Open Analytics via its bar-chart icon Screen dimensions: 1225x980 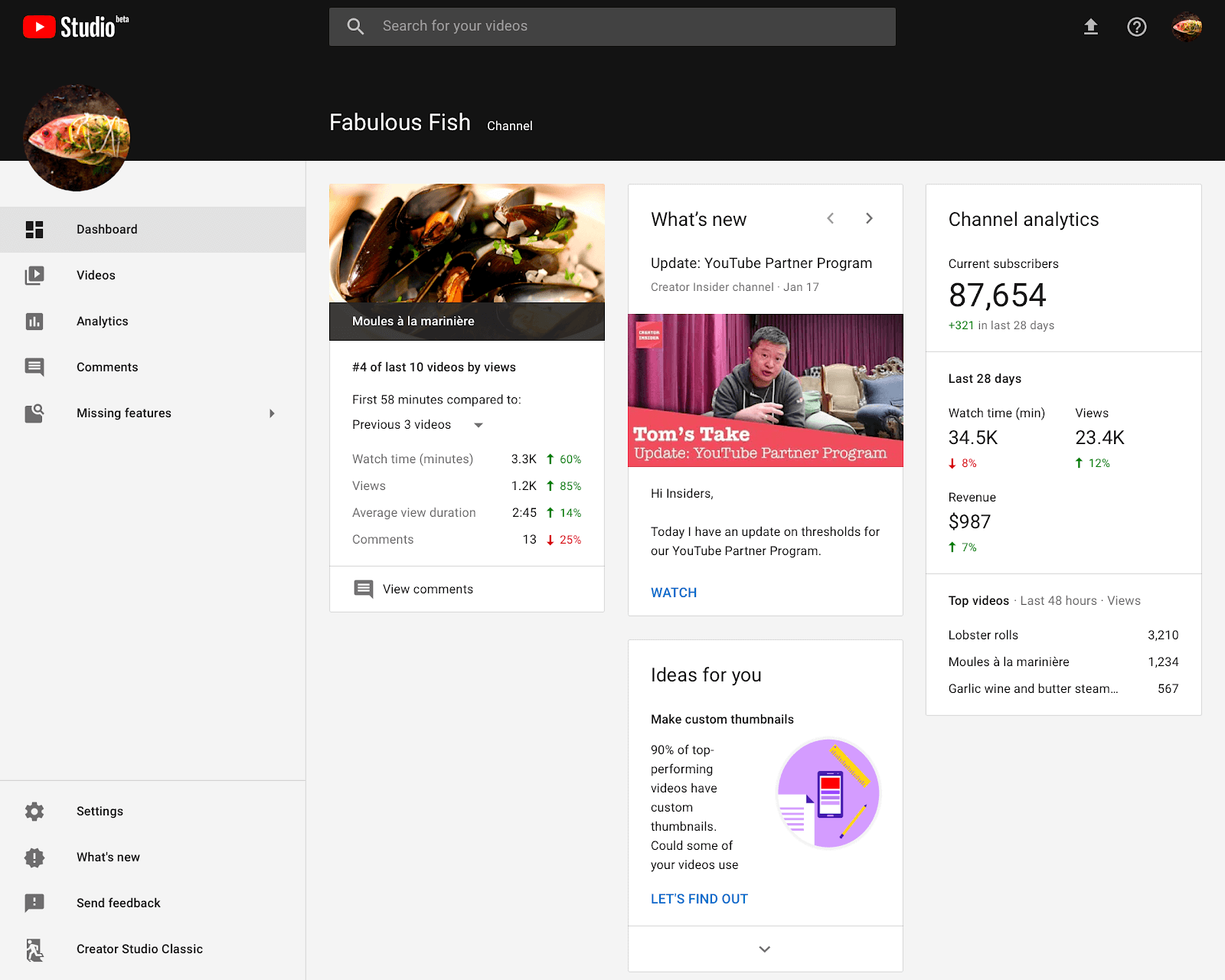(x=34, y=321)
